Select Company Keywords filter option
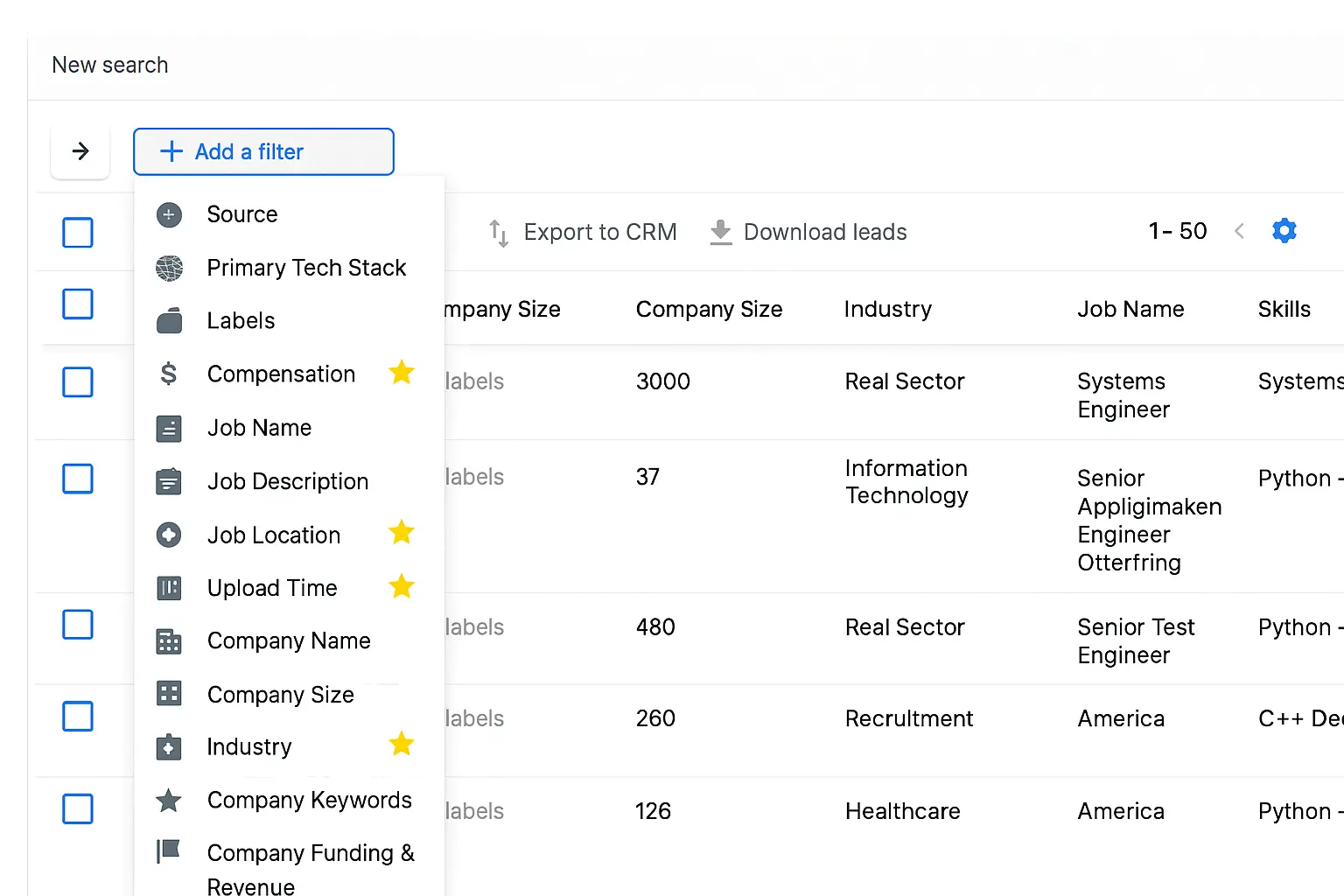Image resolution: width=1344 pixels, height=896 pixels. (x=309, y=801)
